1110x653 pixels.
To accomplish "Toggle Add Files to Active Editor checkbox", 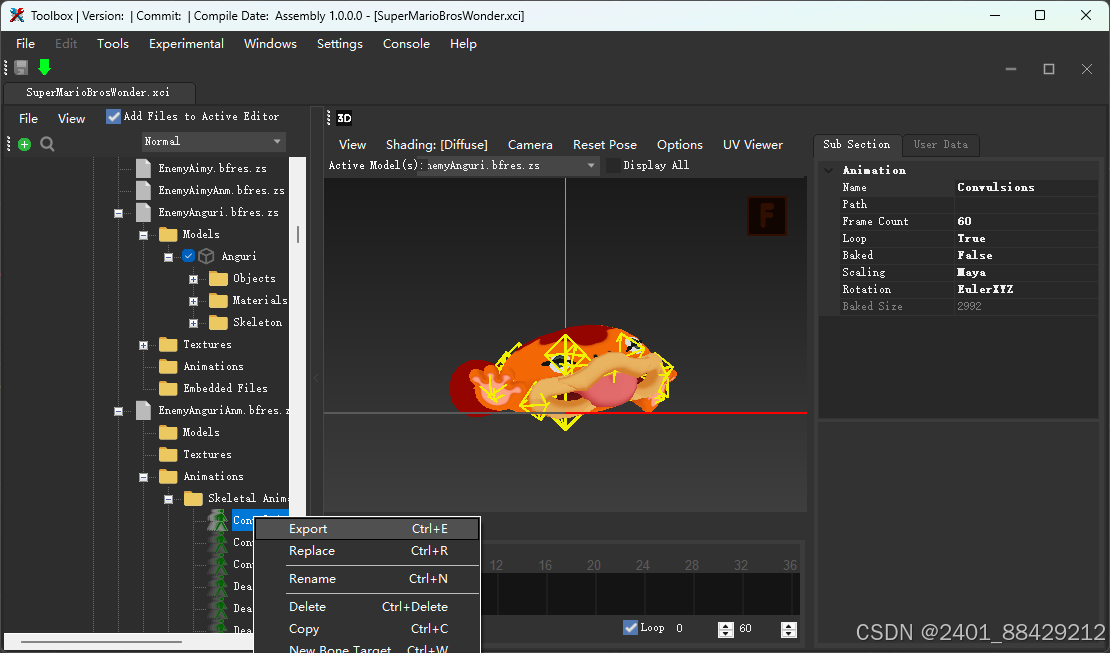I will coord(113,116).
